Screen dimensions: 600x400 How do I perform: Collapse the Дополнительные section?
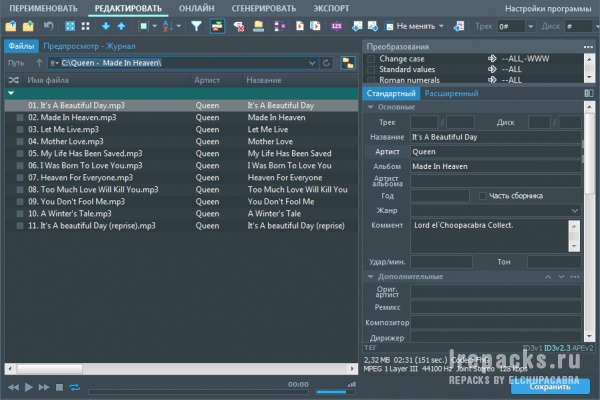click(370, 276)
